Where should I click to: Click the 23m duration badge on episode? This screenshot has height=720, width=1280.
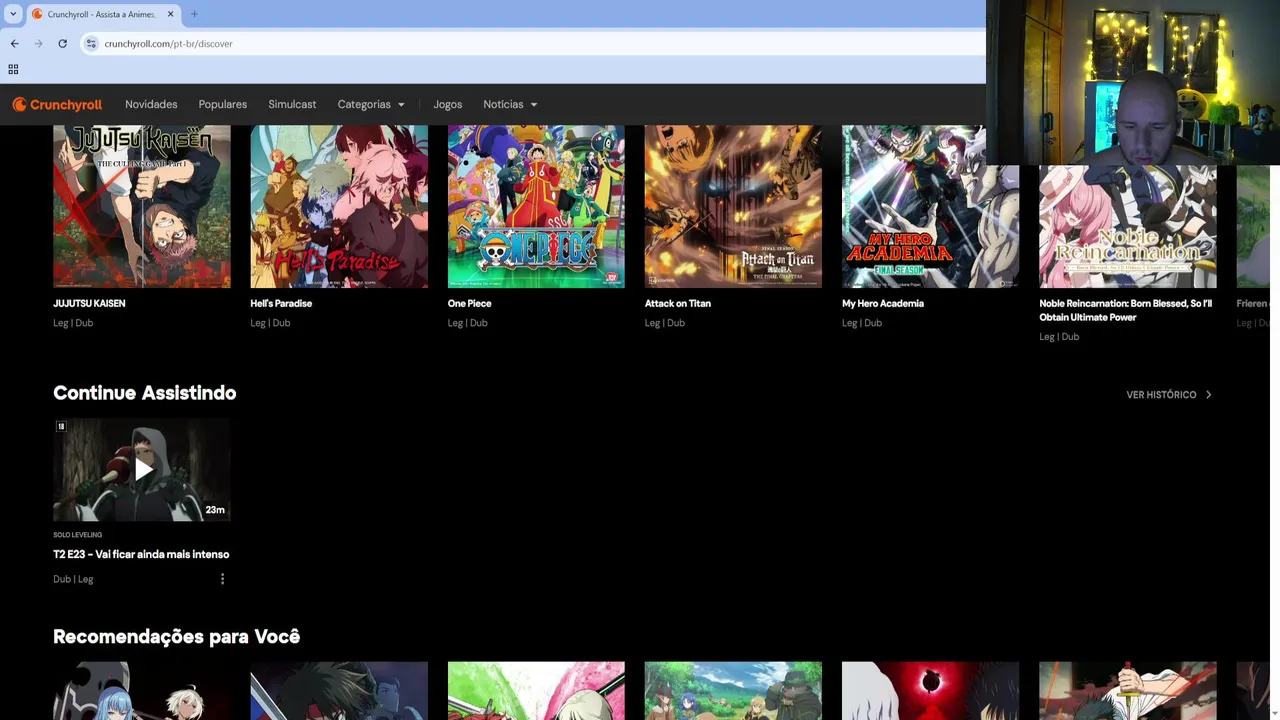click(x=215, y=510)
